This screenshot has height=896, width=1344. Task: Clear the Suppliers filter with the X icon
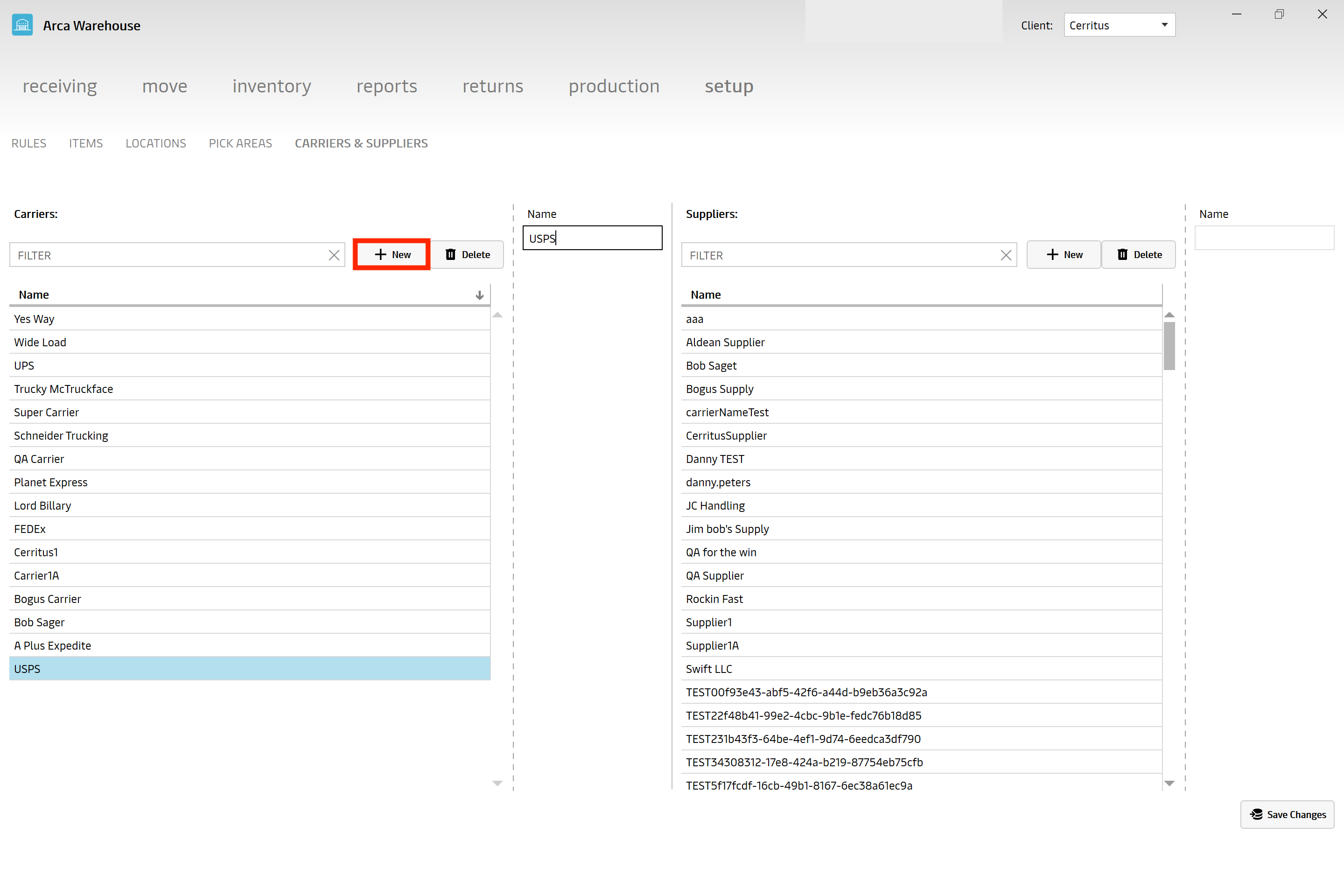point(1006,255)
